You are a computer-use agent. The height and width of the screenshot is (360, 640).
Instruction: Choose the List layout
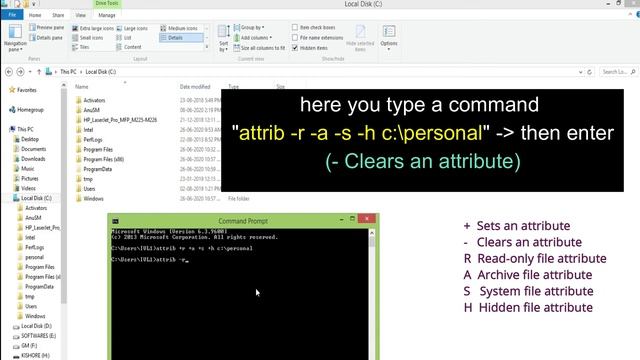click(124, 38)
